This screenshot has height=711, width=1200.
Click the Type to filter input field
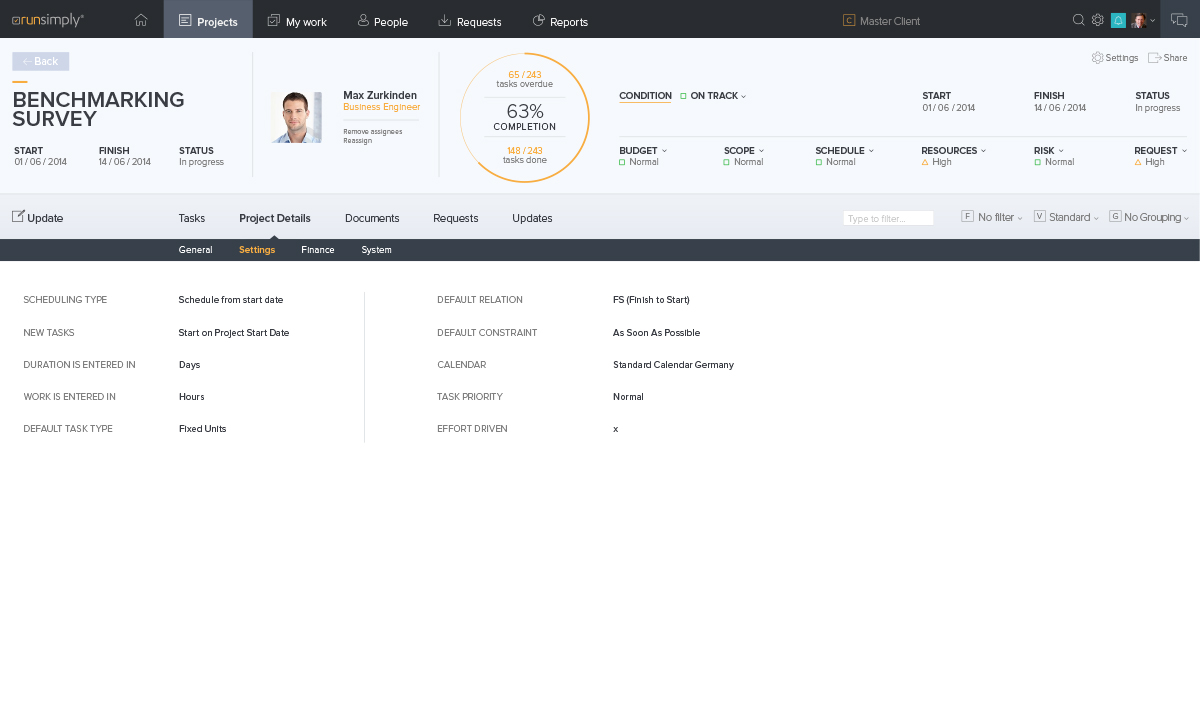coord(888,218)
